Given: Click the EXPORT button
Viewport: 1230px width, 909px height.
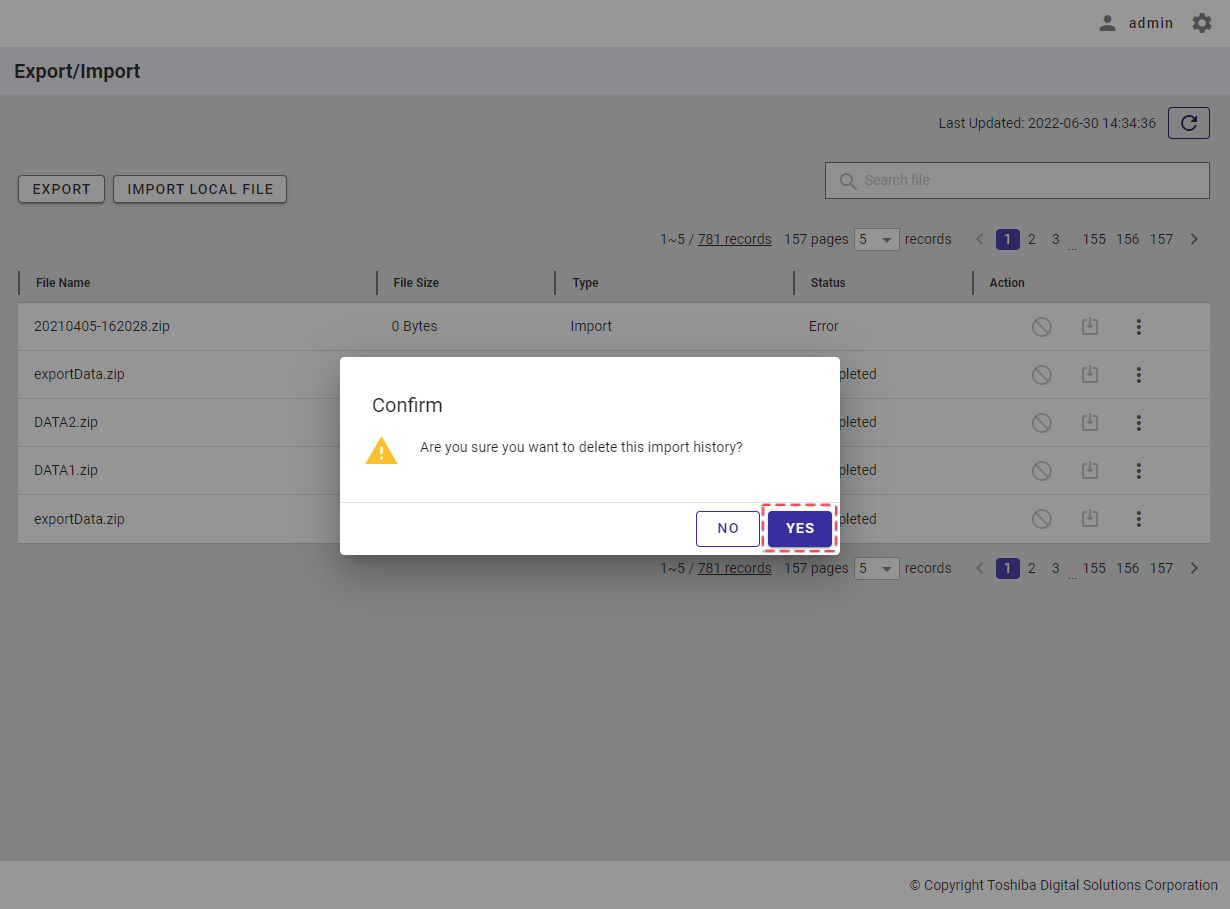Looking at the screenshot, I should pyautogui.click(x=62, y=189).
